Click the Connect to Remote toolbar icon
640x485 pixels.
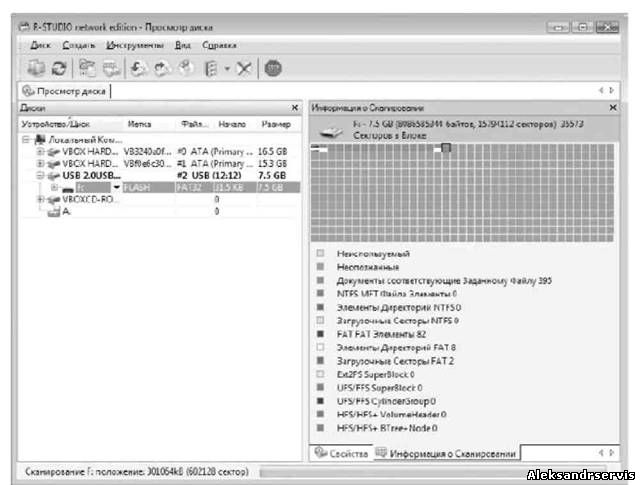[x=36, y=68]
